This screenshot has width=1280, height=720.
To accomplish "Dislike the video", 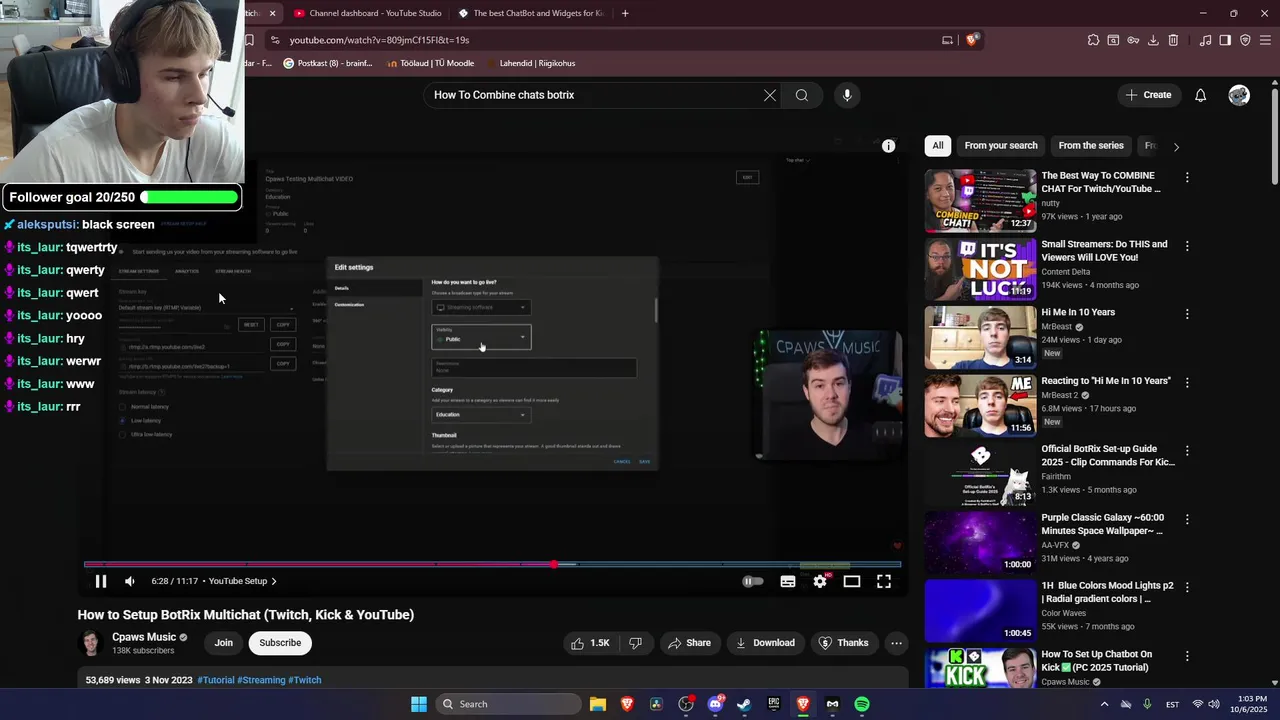I will [x=635, y=643].
